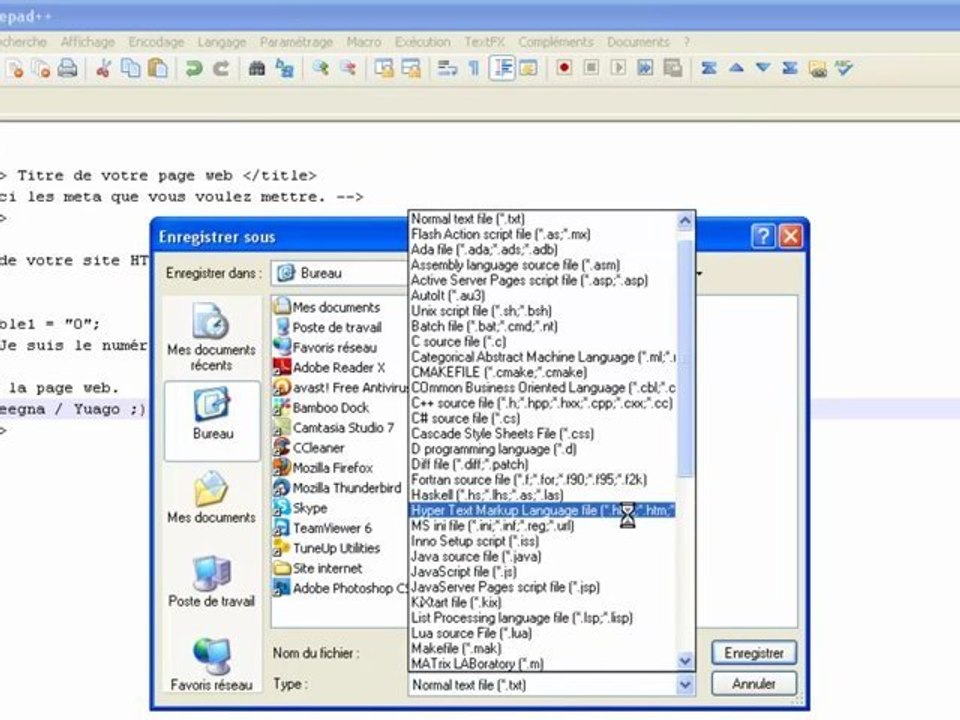Open the Paramétrage menu
This screenshot has width=960, height=720.
pyautogui.click(x=296, y=42)
